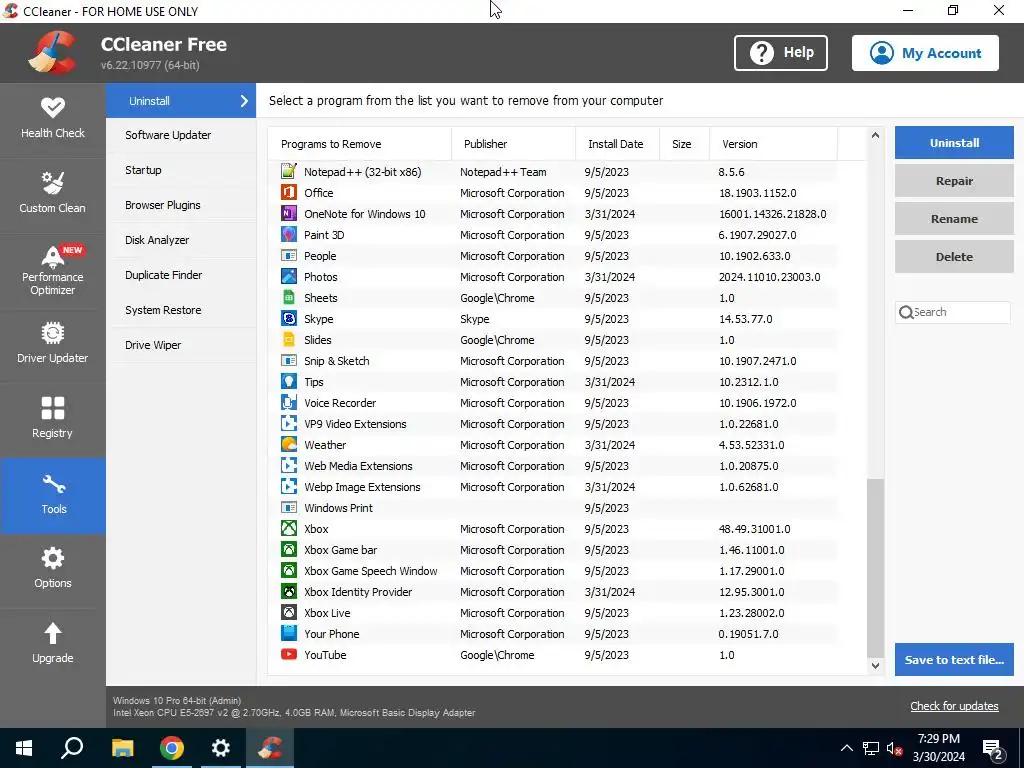Click the Slides icon in list
This screenshot has height=768, width=1024.
[x=289, y=340]
